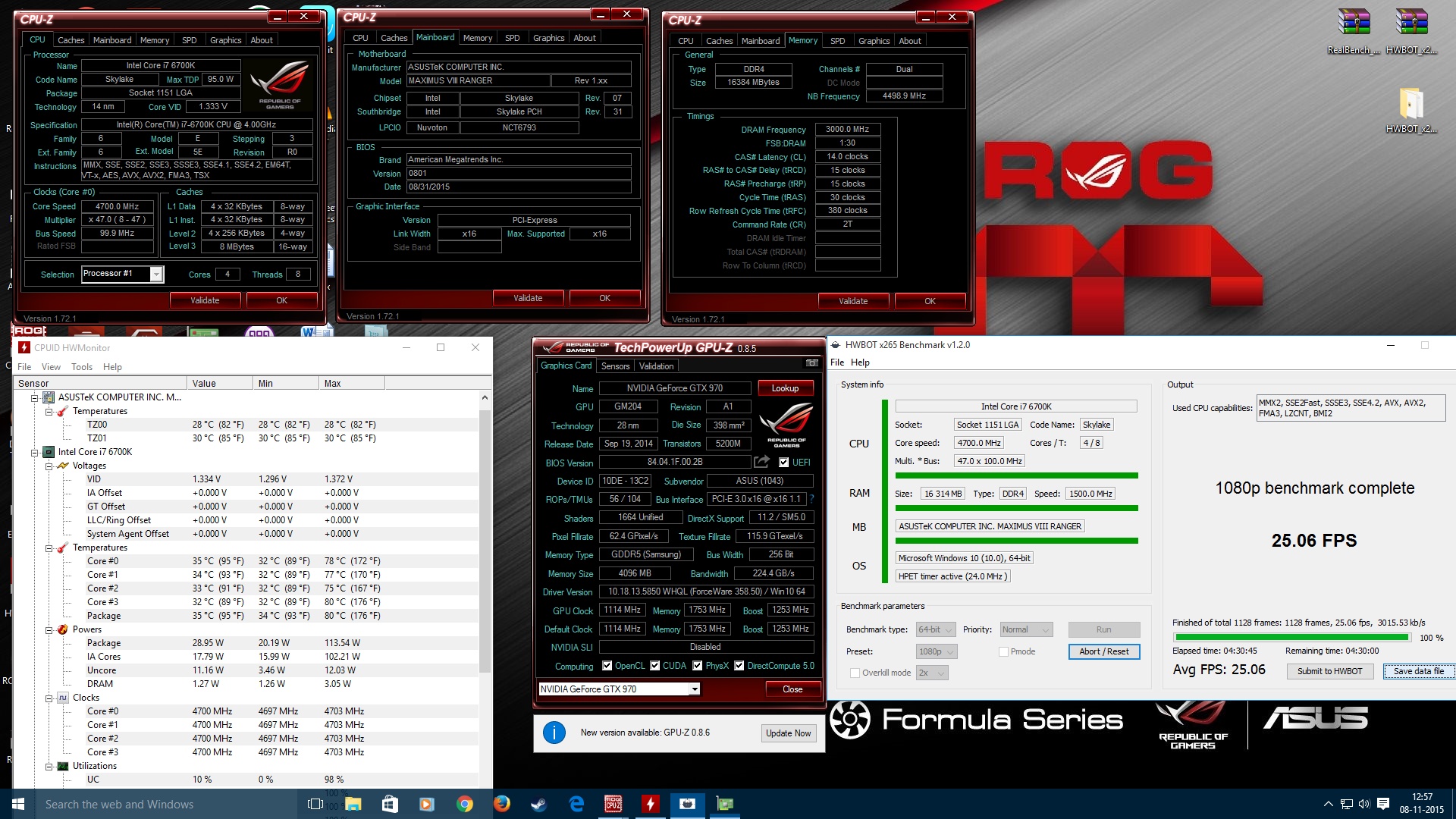Click Validate in the Memory CPU-Z window
Image resolution: width=1456 pixels, height=819 pixels.
[853, 301]
